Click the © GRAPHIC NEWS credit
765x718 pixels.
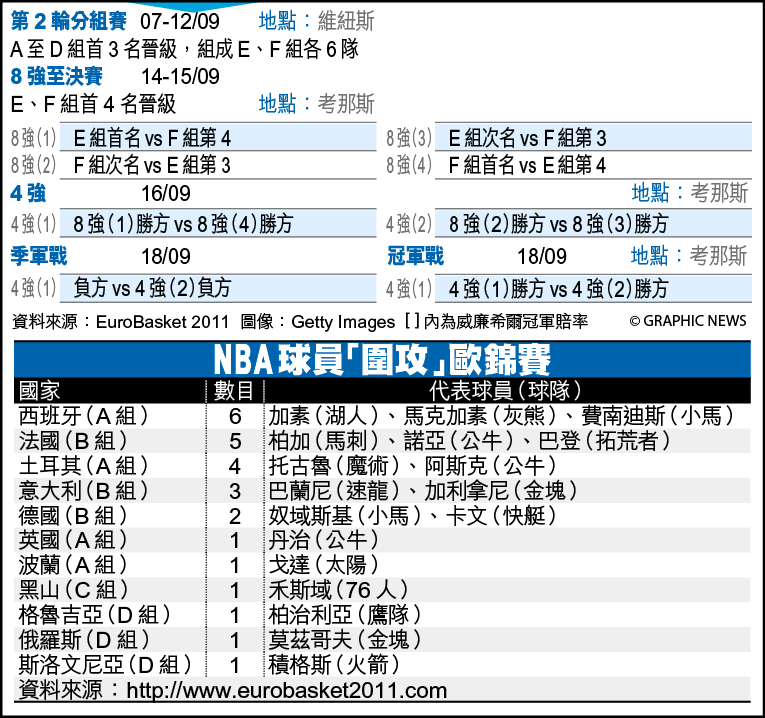pyautogui.click(x=688, y=321)
